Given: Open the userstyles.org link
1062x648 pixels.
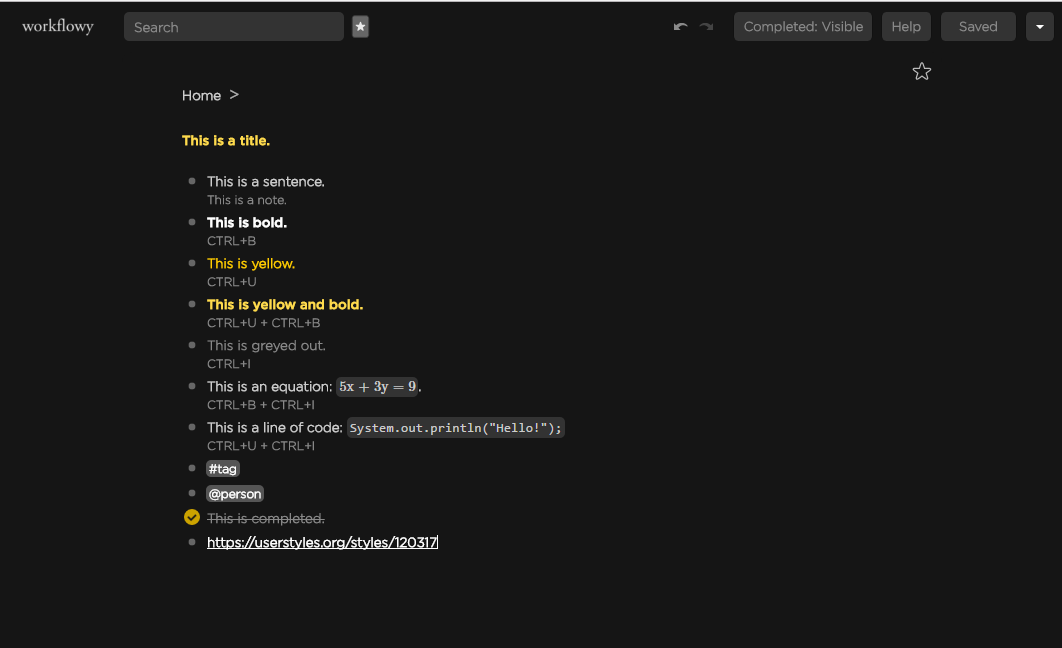Looking at the screenshot, I should 322,541.
